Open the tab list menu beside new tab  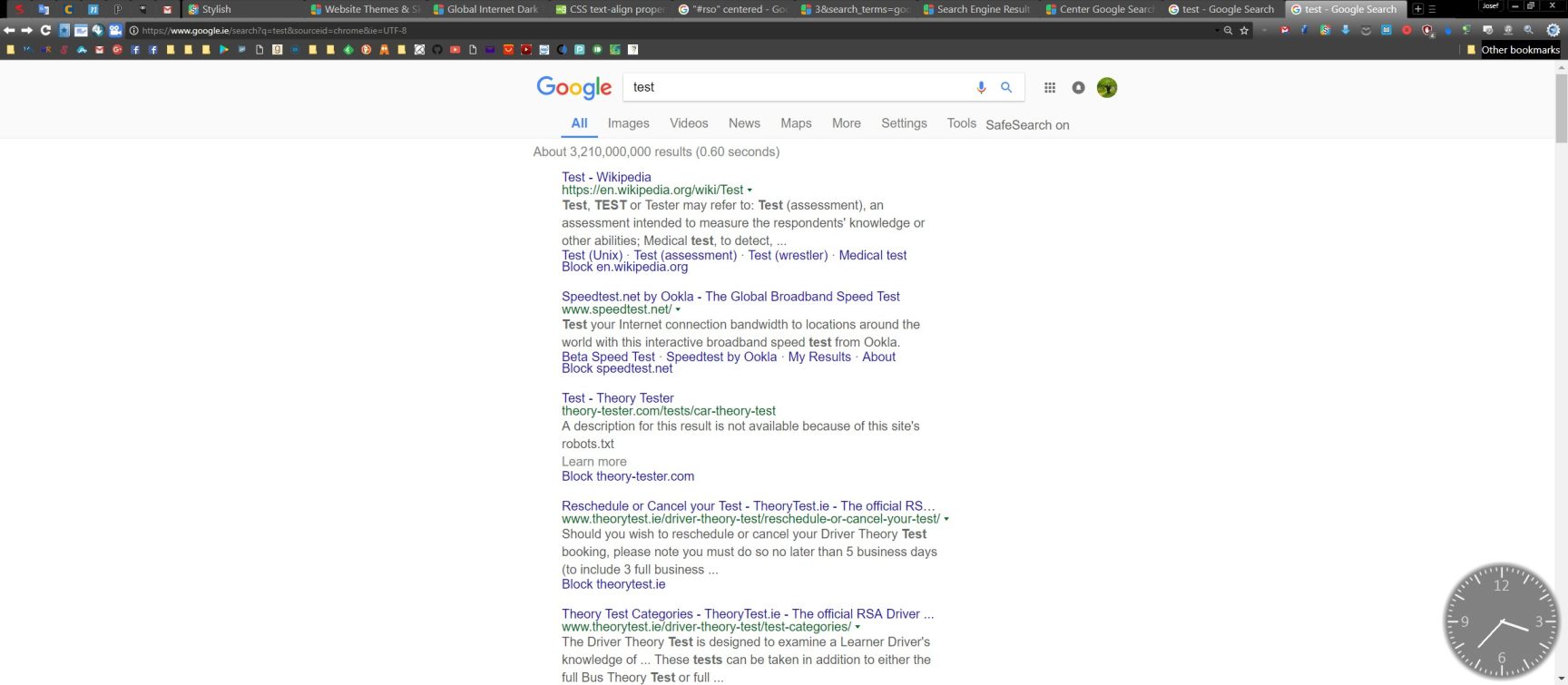pyautogui.click(x=1432, y=9)
